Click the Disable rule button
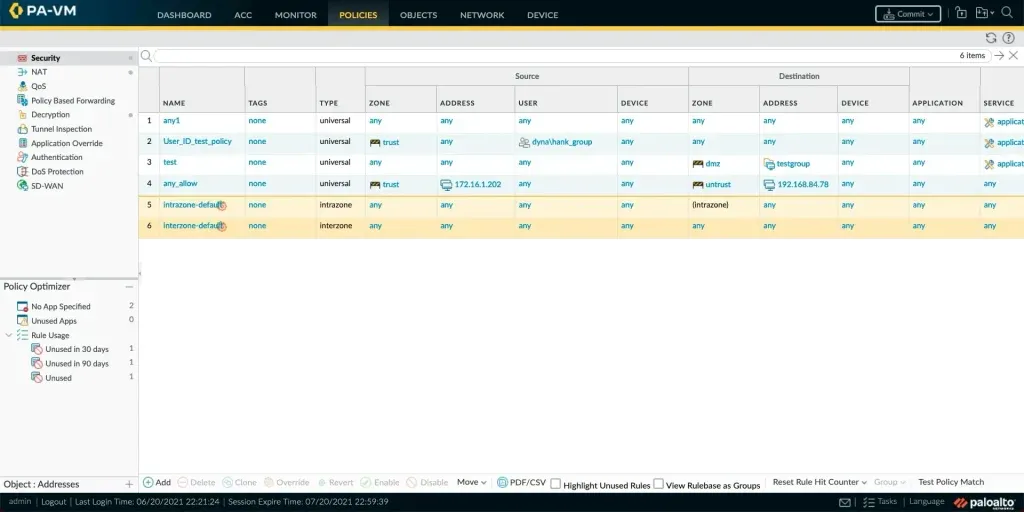 427,483
